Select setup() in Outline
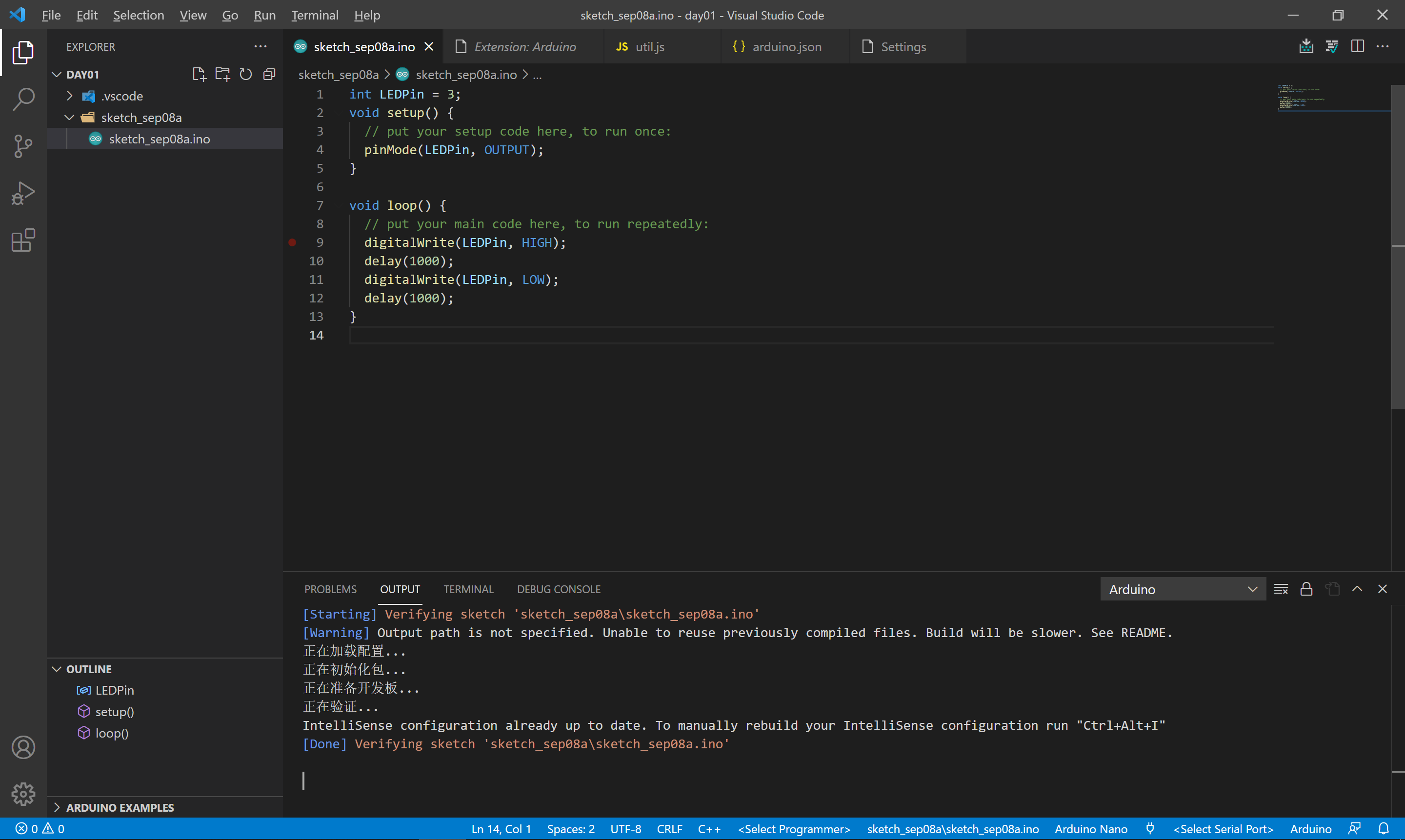1405x840 pixels. pyautogui.click(x=165, y=712)
